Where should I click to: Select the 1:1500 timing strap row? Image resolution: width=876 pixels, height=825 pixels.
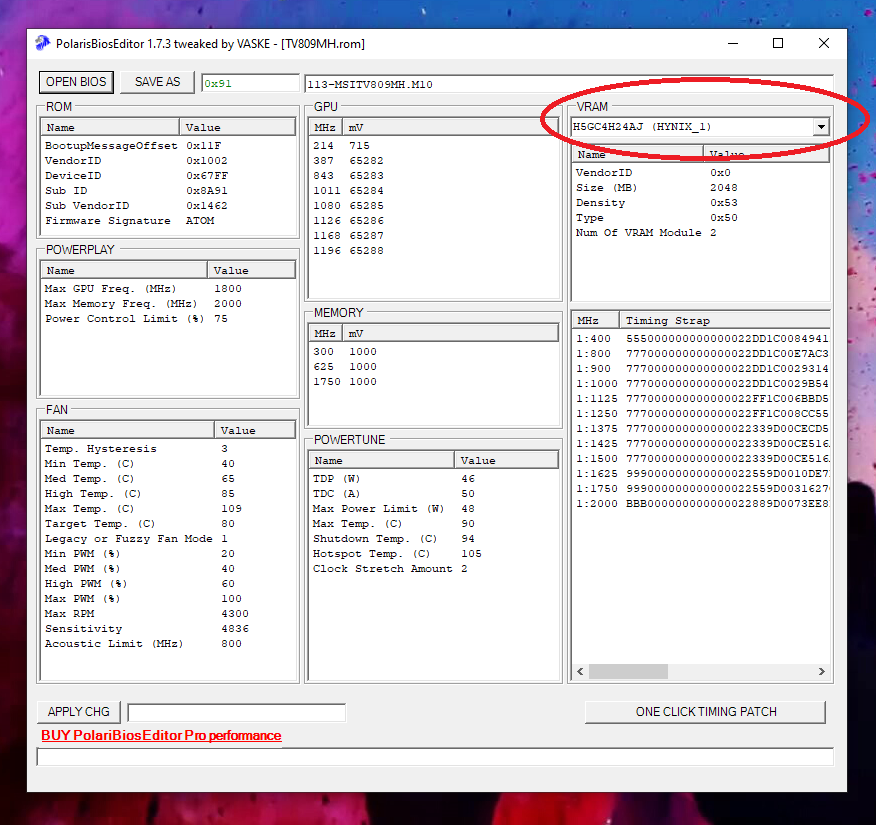tap(702, 459)
